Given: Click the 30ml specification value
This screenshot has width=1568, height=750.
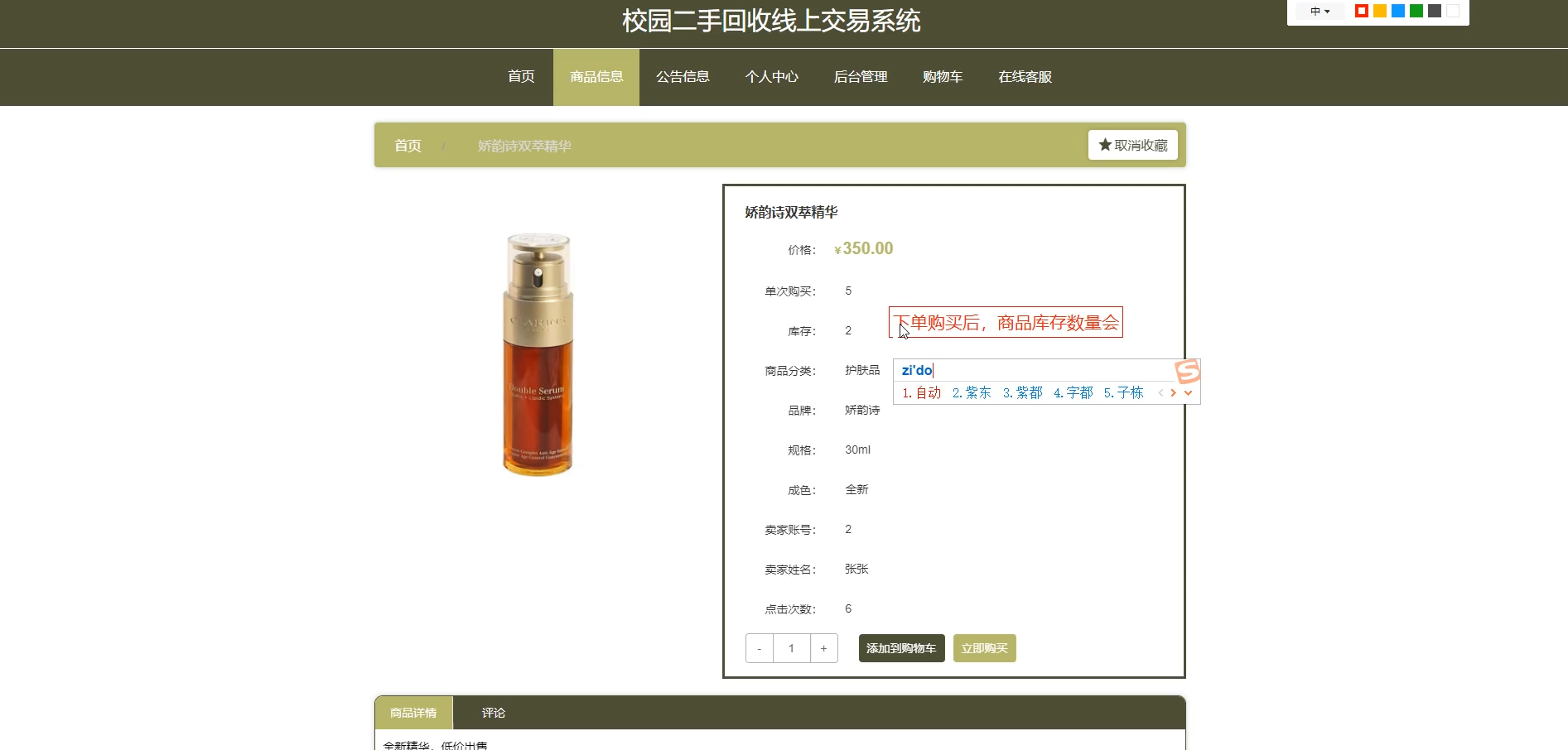Looking at the screenshot, I should pos(857,450).
